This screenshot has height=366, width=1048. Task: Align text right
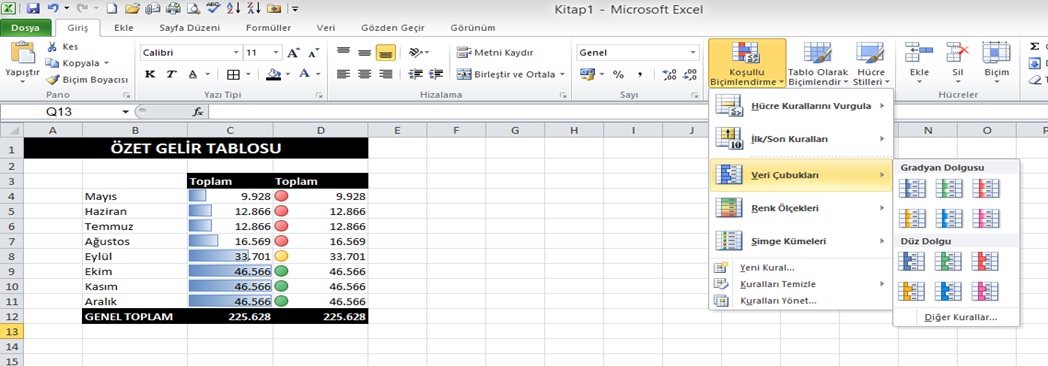pyautogui.click(x=385, y=74)
